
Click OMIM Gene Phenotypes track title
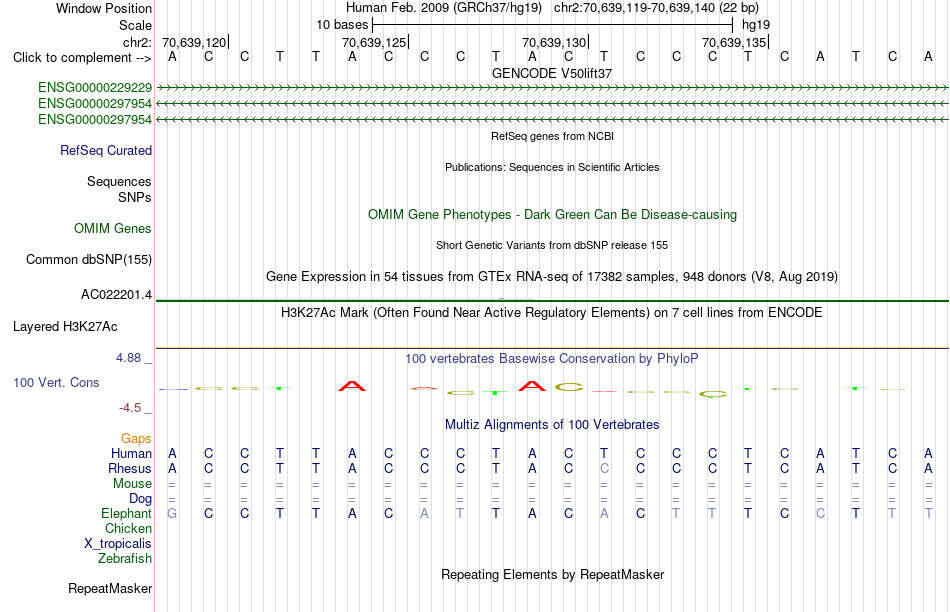(553, 215)
